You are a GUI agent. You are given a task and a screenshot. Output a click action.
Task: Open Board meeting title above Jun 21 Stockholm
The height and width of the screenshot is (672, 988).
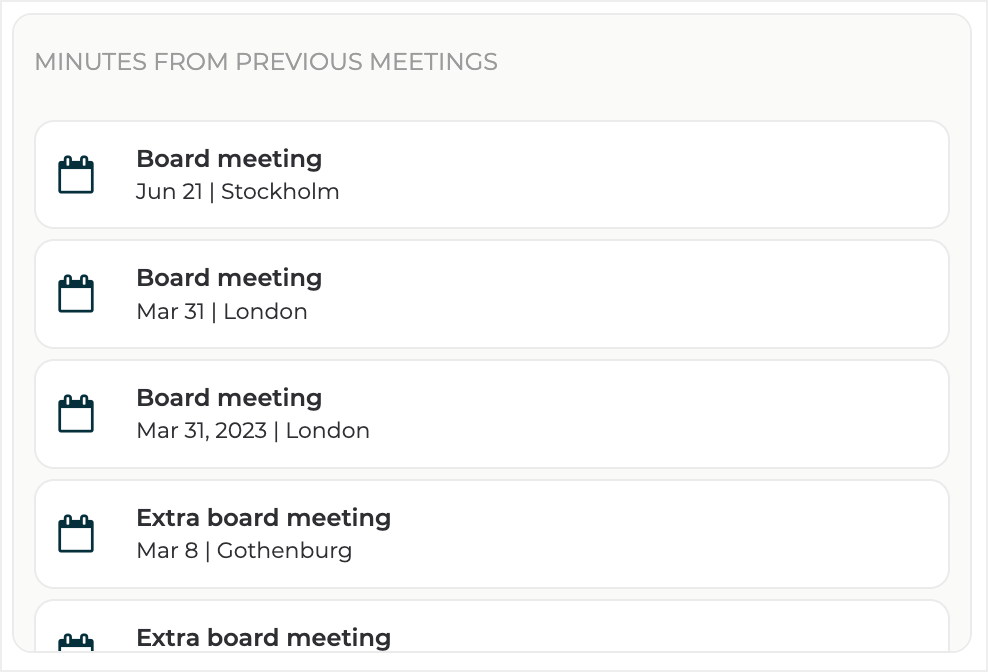pos(229,159)
